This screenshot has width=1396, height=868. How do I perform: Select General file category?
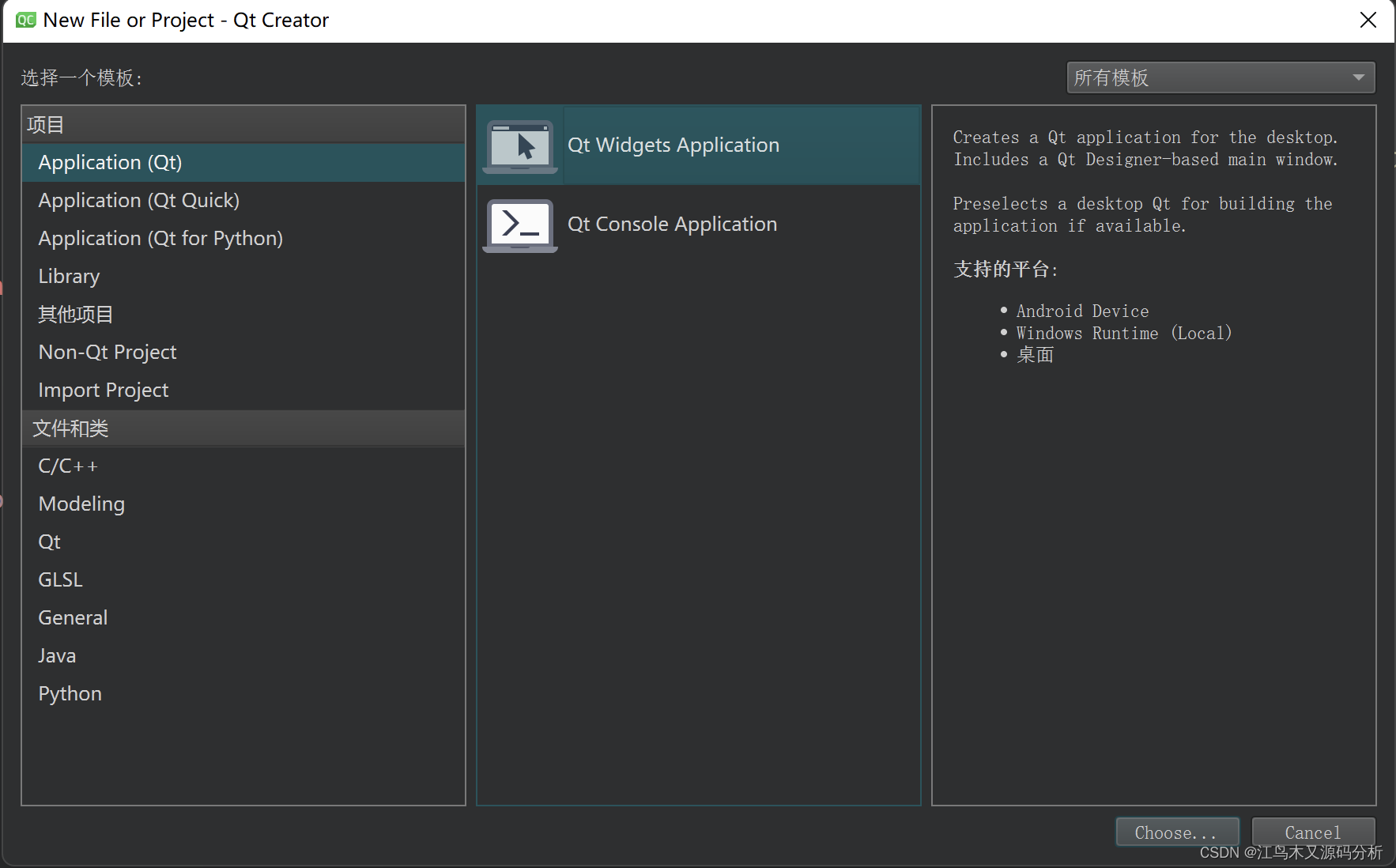click(x=243, y=618)
